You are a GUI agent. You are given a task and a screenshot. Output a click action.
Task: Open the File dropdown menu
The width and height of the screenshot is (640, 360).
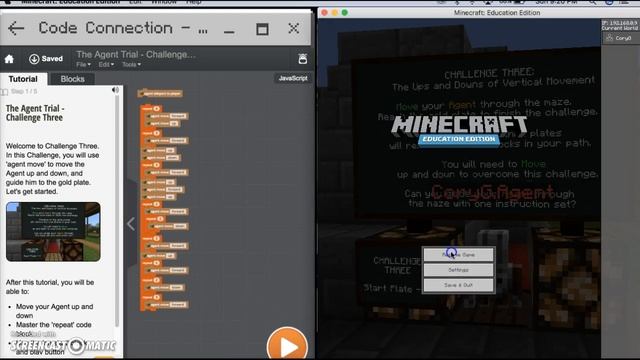[83, 64]
